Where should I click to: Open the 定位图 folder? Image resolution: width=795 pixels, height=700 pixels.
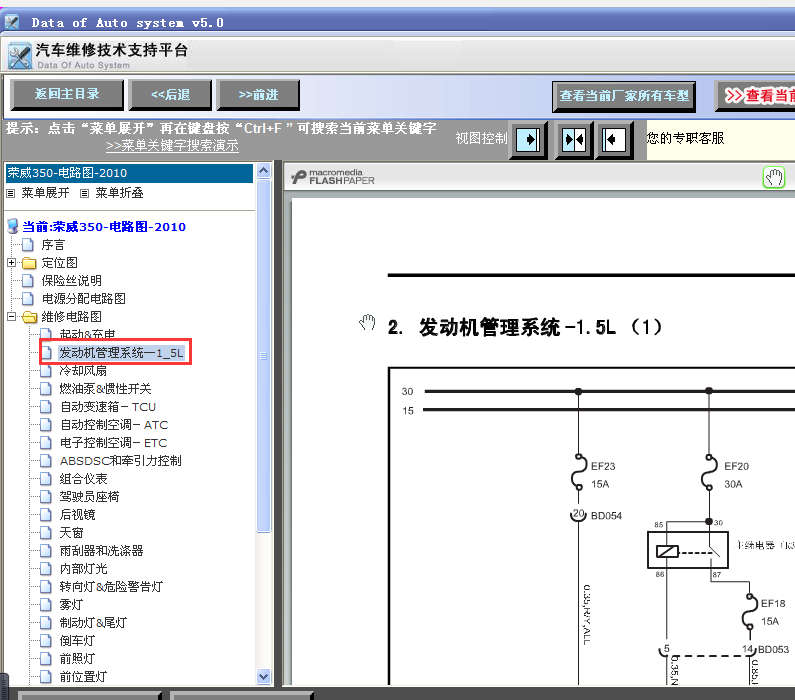59,263
